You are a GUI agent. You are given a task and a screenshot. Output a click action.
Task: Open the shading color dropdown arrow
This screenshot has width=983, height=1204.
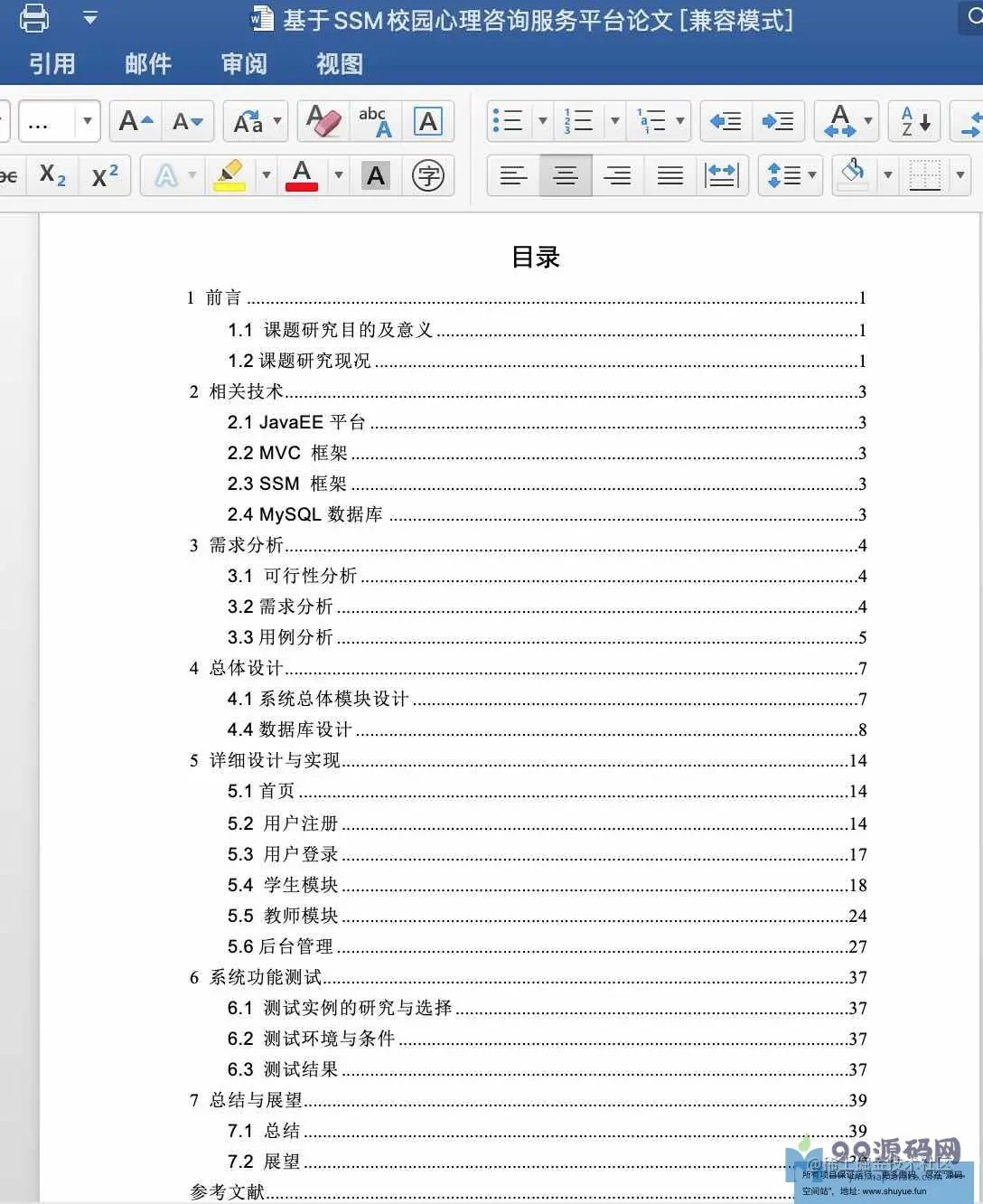[887, 175]
